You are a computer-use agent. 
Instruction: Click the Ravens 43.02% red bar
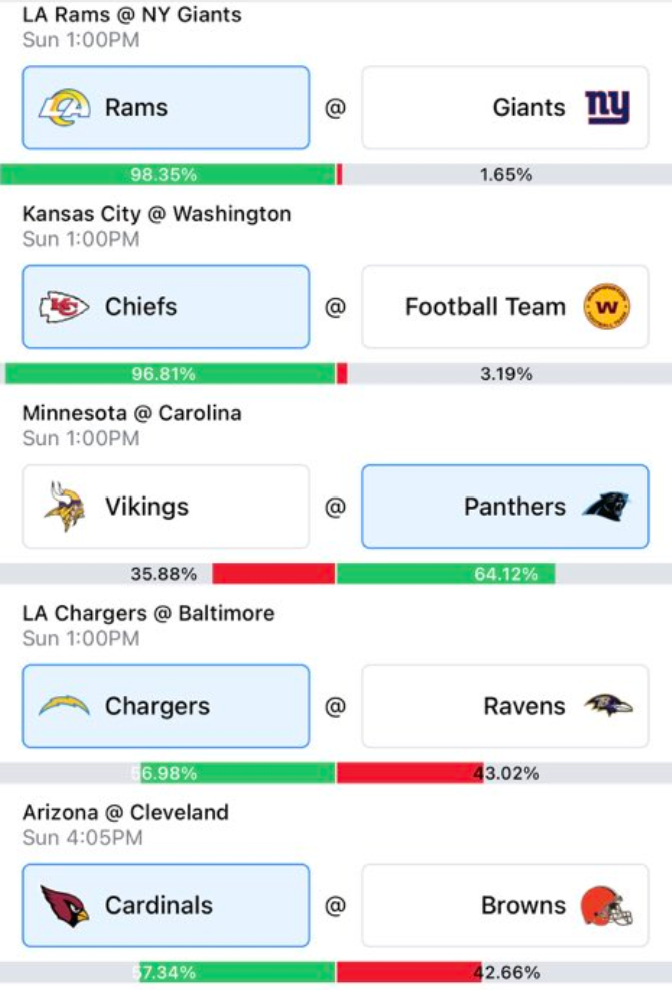(411, 773)
